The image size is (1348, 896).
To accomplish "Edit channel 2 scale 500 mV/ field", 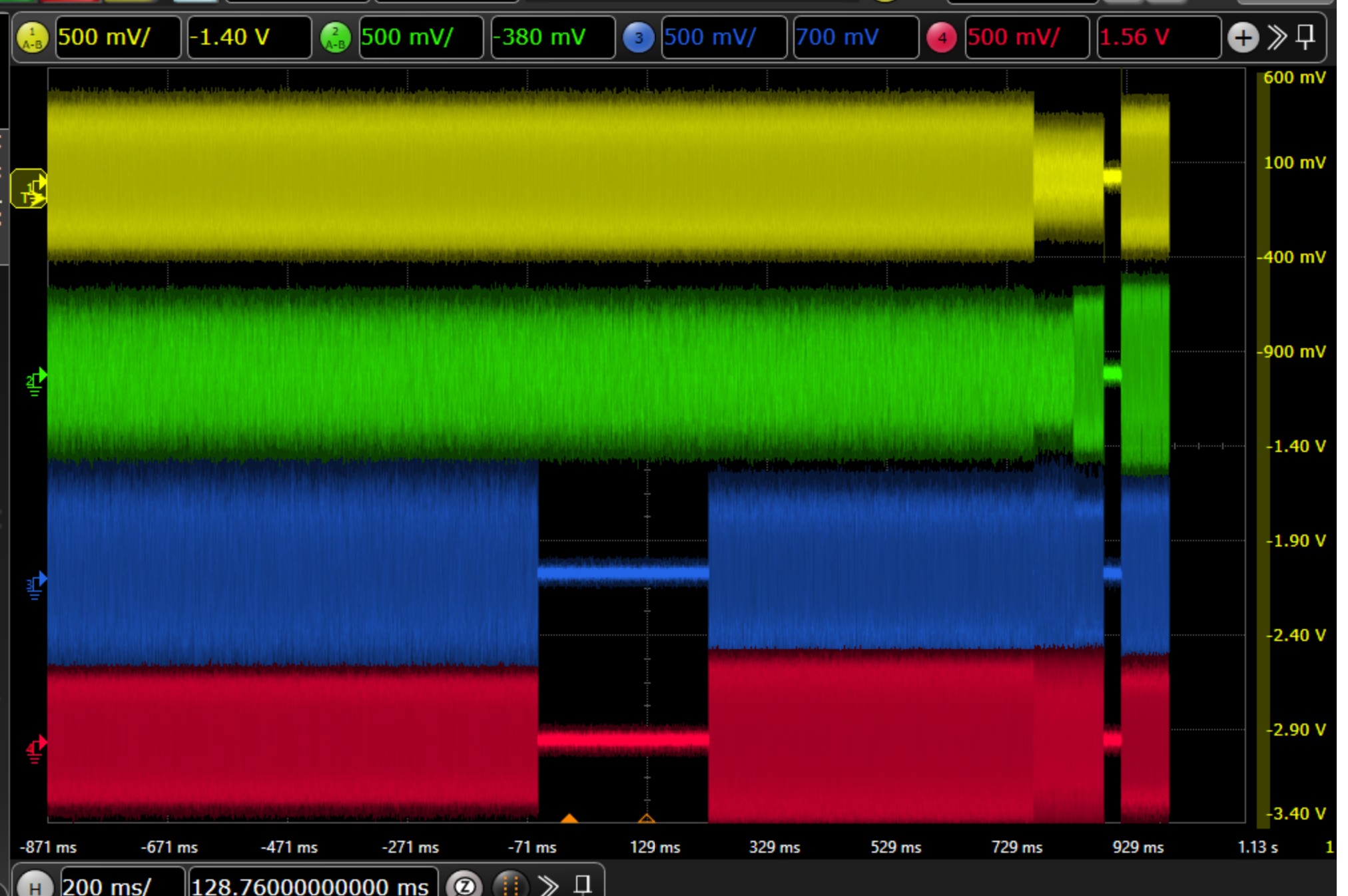I will point(421,37).
